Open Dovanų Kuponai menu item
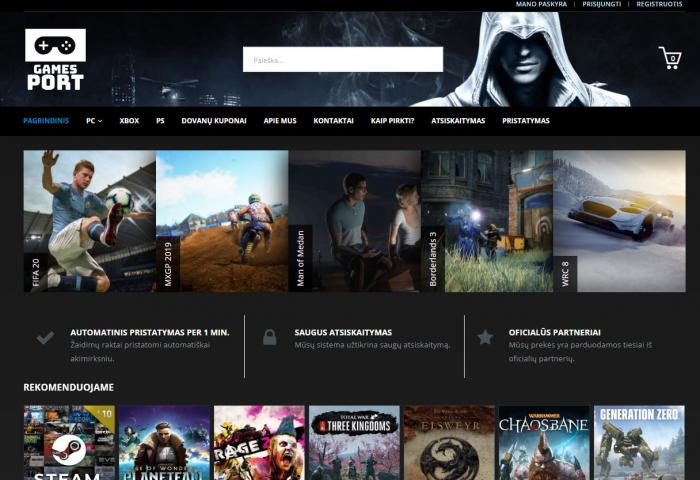The image size is (700, 480). pyautogui.click(x=214, y=121)
